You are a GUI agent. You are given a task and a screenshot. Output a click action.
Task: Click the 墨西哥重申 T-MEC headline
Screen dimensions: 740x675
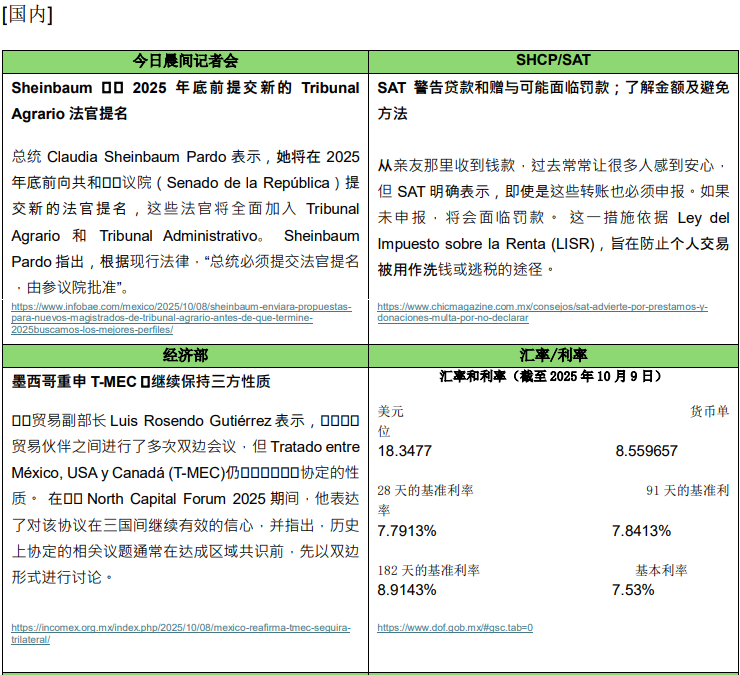coord(141,382)
